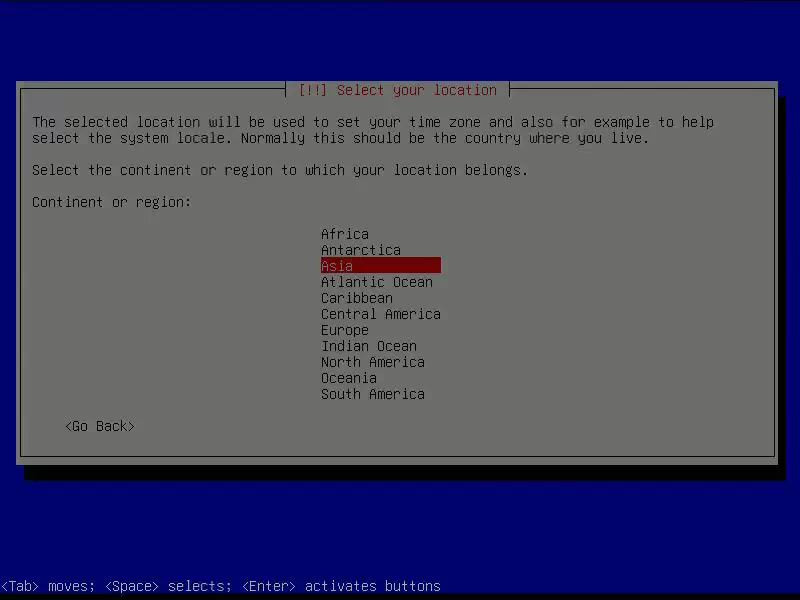Viewport: 800px width, 600px height.
Task: Select Europe as your continent
Action: tap(344, 330)
